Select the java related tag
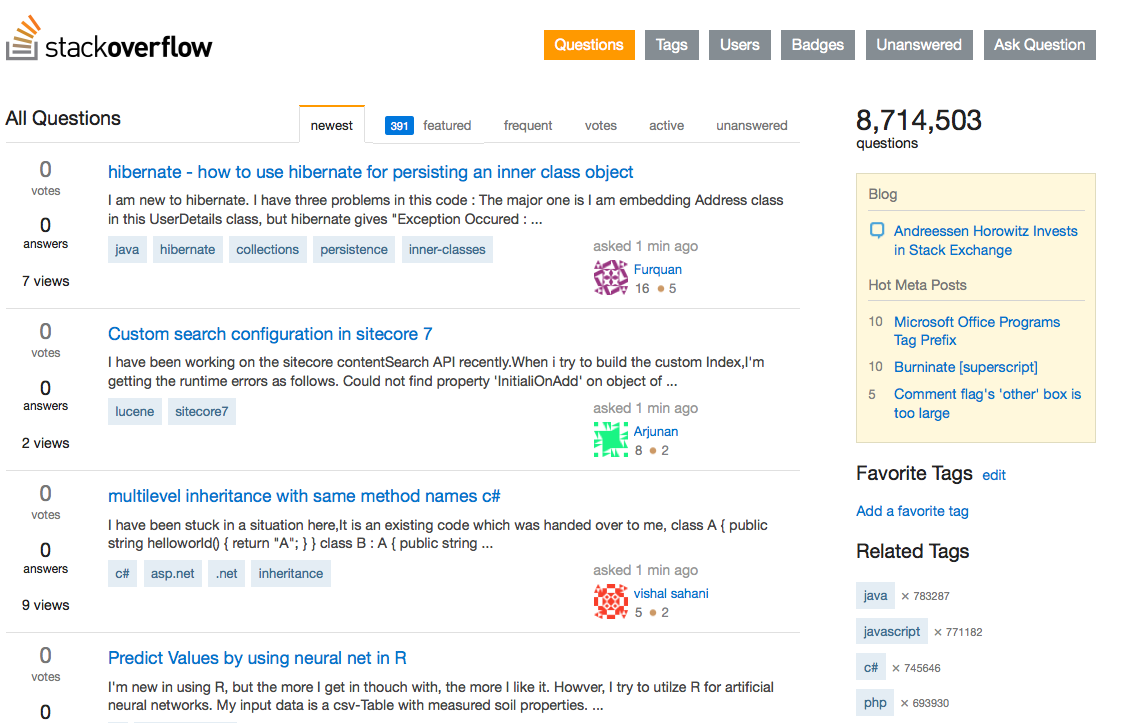The height and width of the screenshot is (723, 1124). (875, 595)
